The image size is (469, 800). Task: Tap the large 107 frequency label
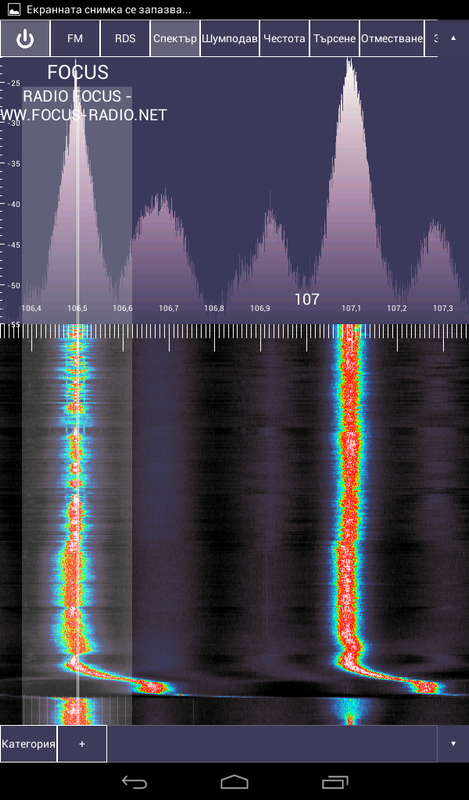point(307,299)
